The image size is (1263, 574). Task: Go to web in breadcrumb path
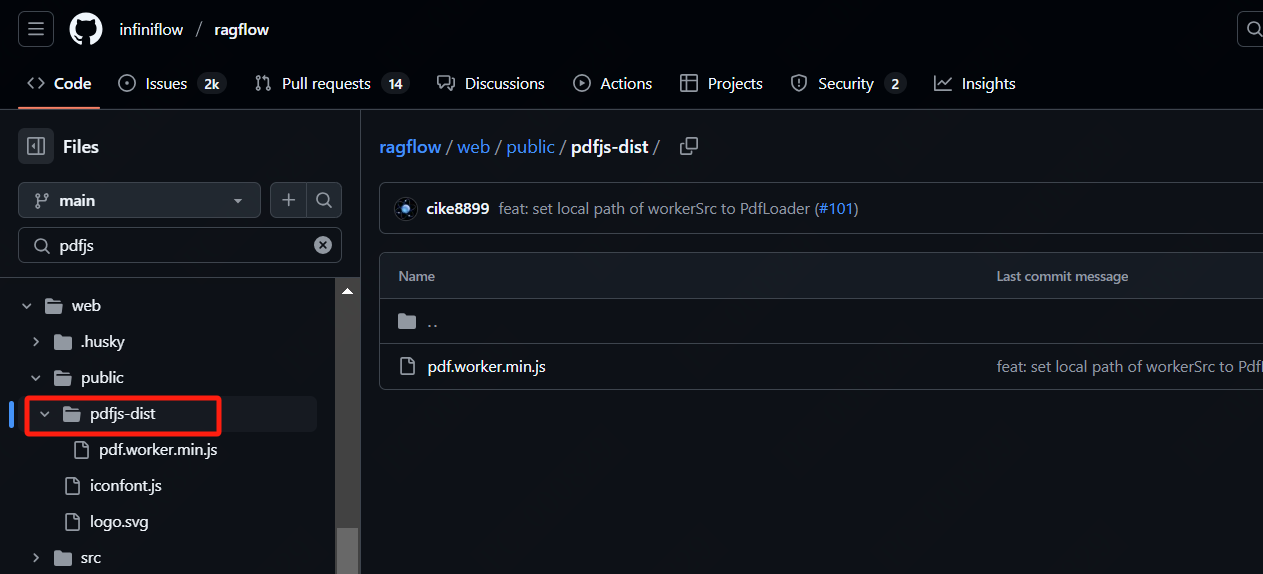click(x=474, y=147)
